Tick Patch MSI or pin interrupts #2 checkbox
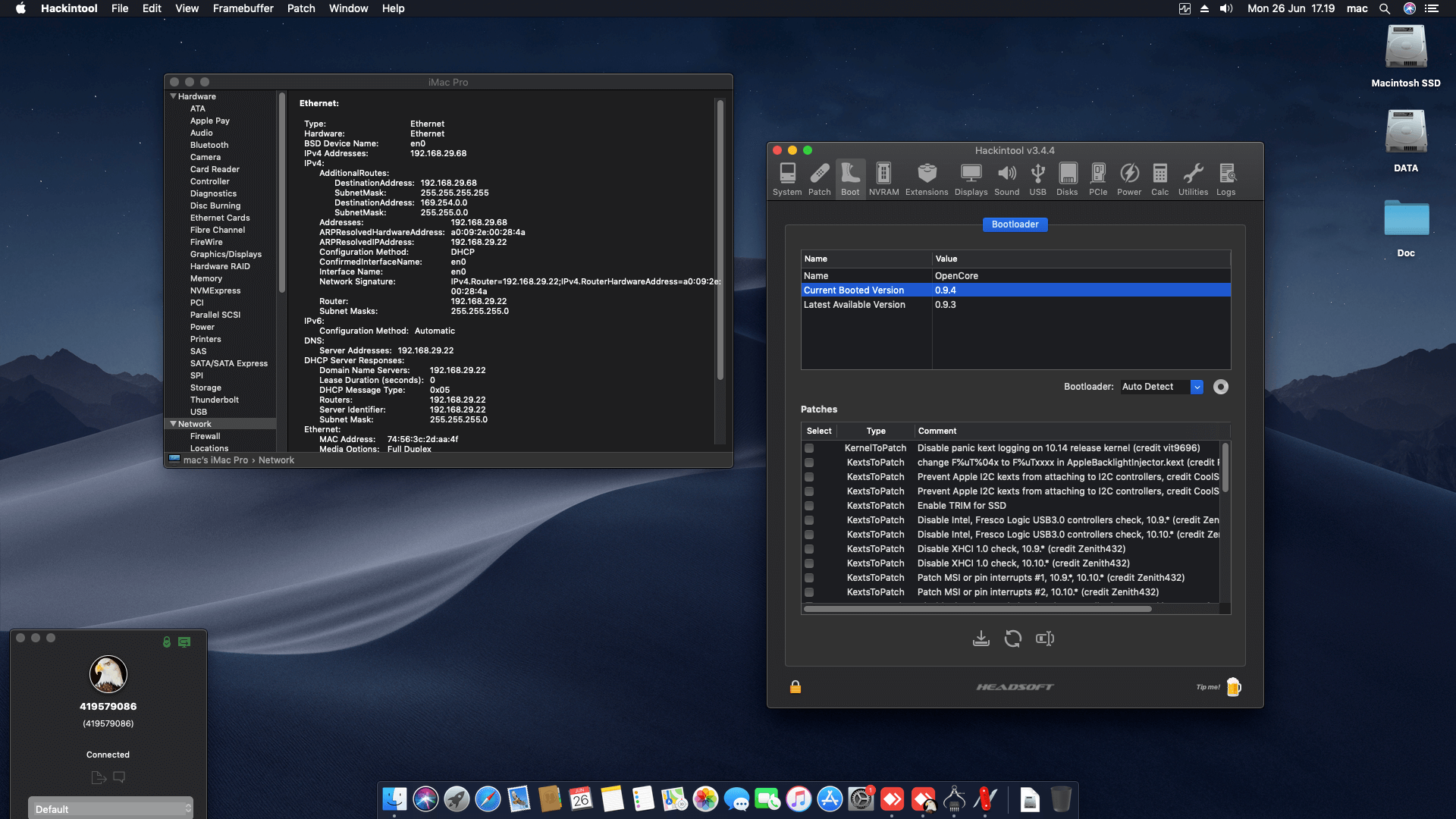The image size is (1456, 819). click(x=809, y=592)
